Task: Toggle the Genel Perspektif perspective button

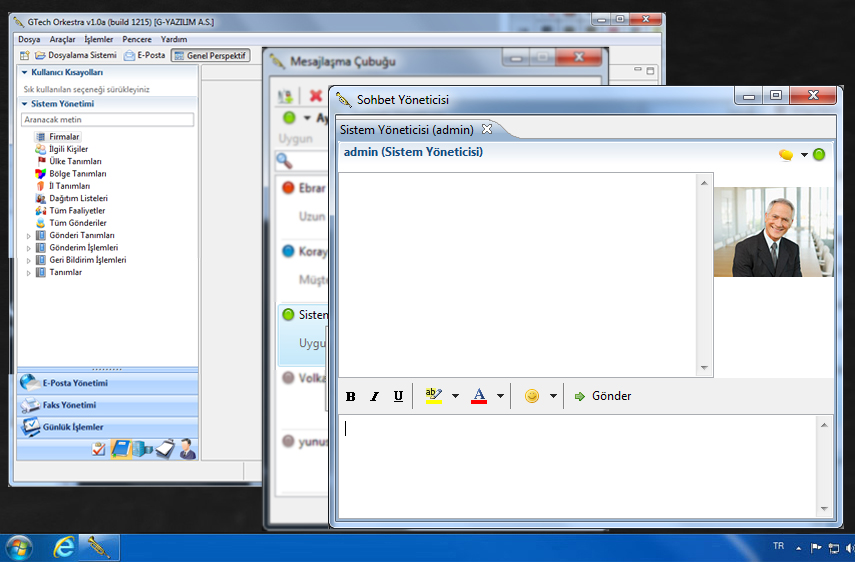Action: pyautogui.click(x=210, y=55)
